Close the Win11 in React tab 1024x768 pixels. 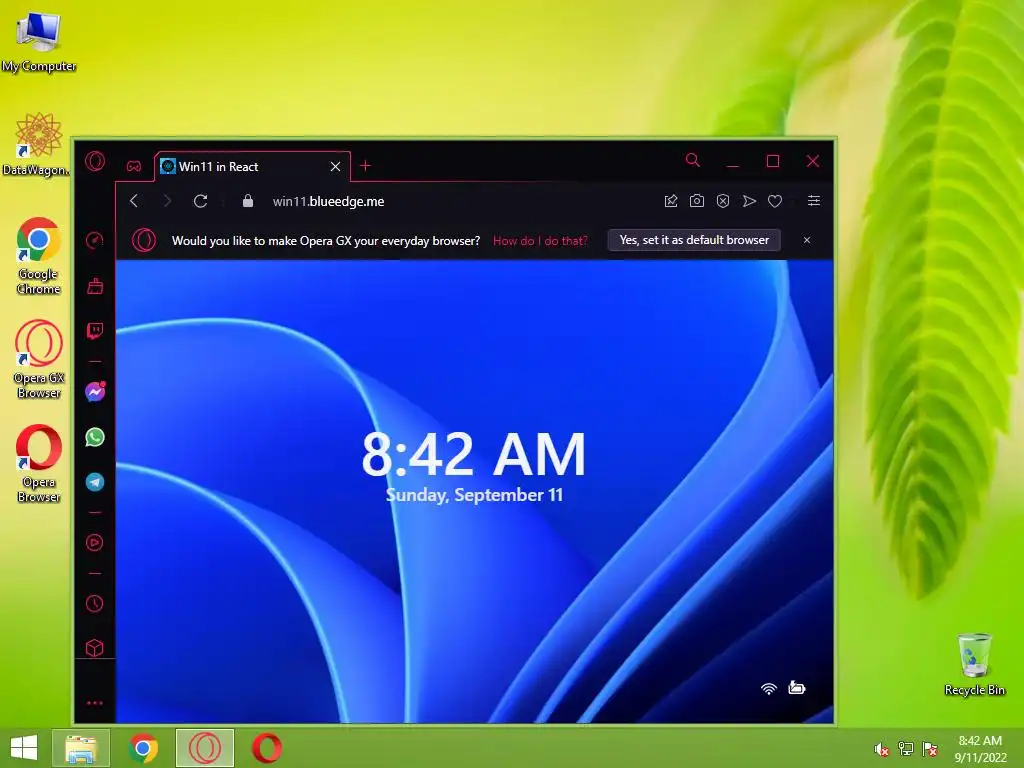tap(336, 167)
